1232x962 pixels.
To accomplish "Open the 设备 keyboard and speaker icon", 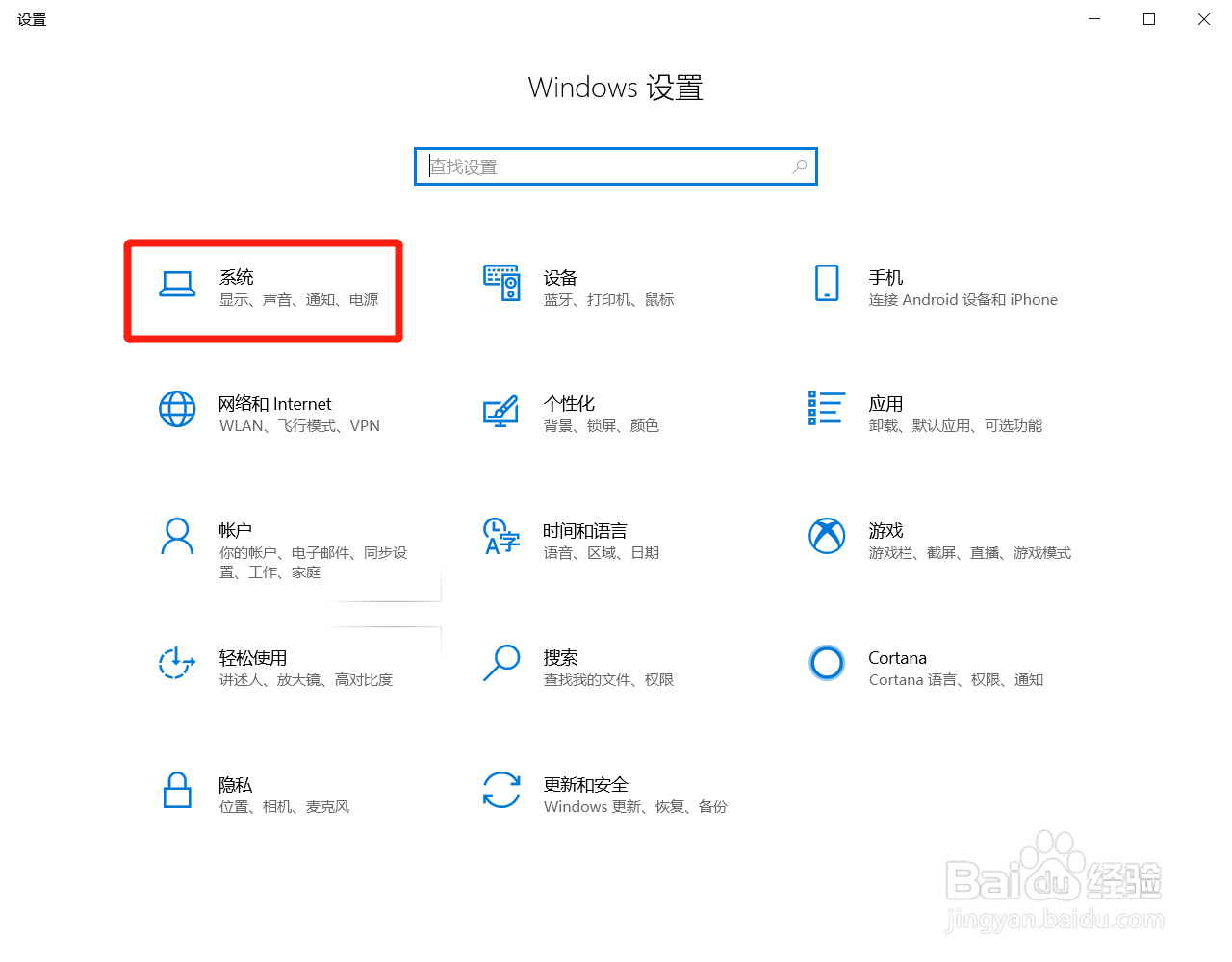I will coord(501,283).
